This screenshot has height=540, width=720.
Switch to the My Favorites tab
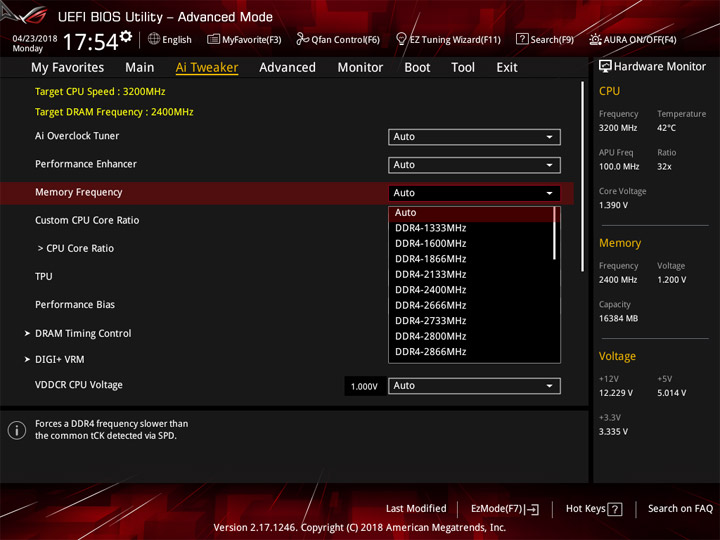click(x=68, y=68)
